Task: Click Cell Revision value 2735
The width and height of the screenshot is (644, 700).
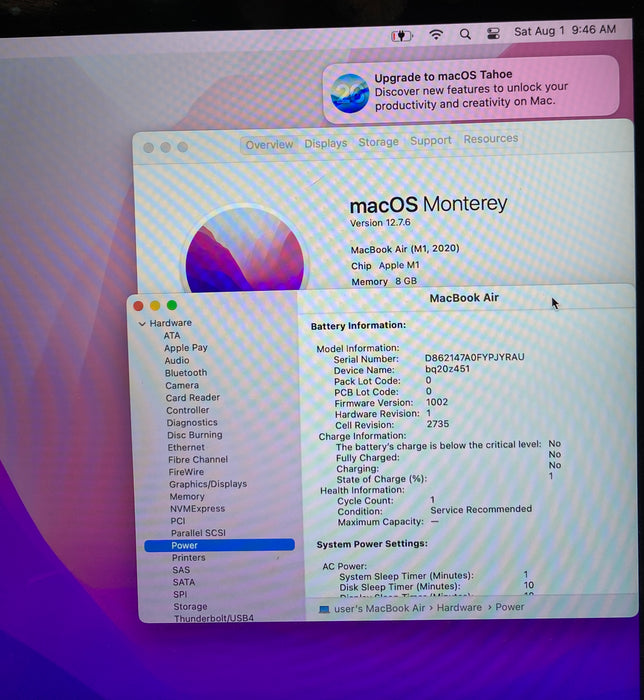Action: click(438, 424)
